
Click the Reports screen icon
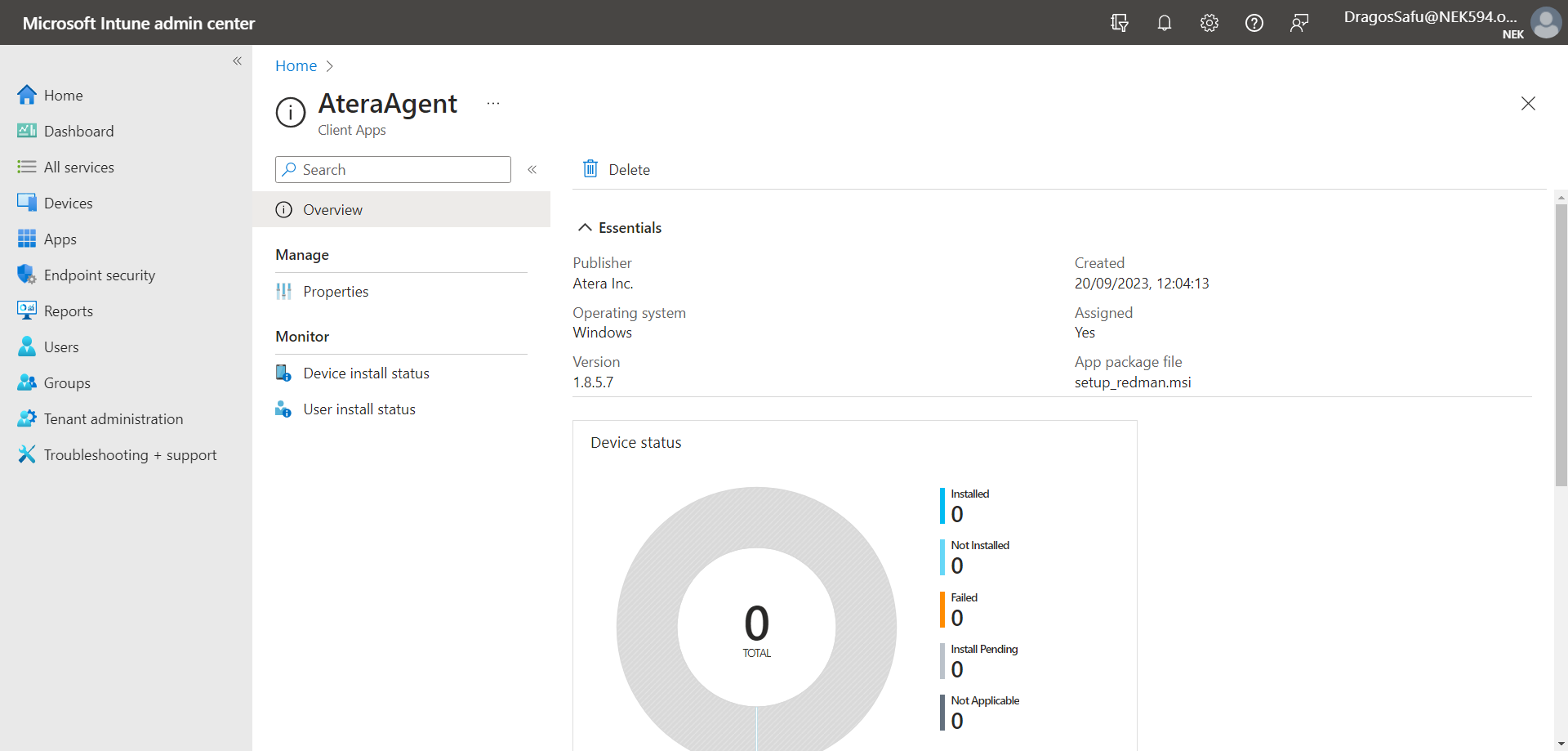coord(27,311)
